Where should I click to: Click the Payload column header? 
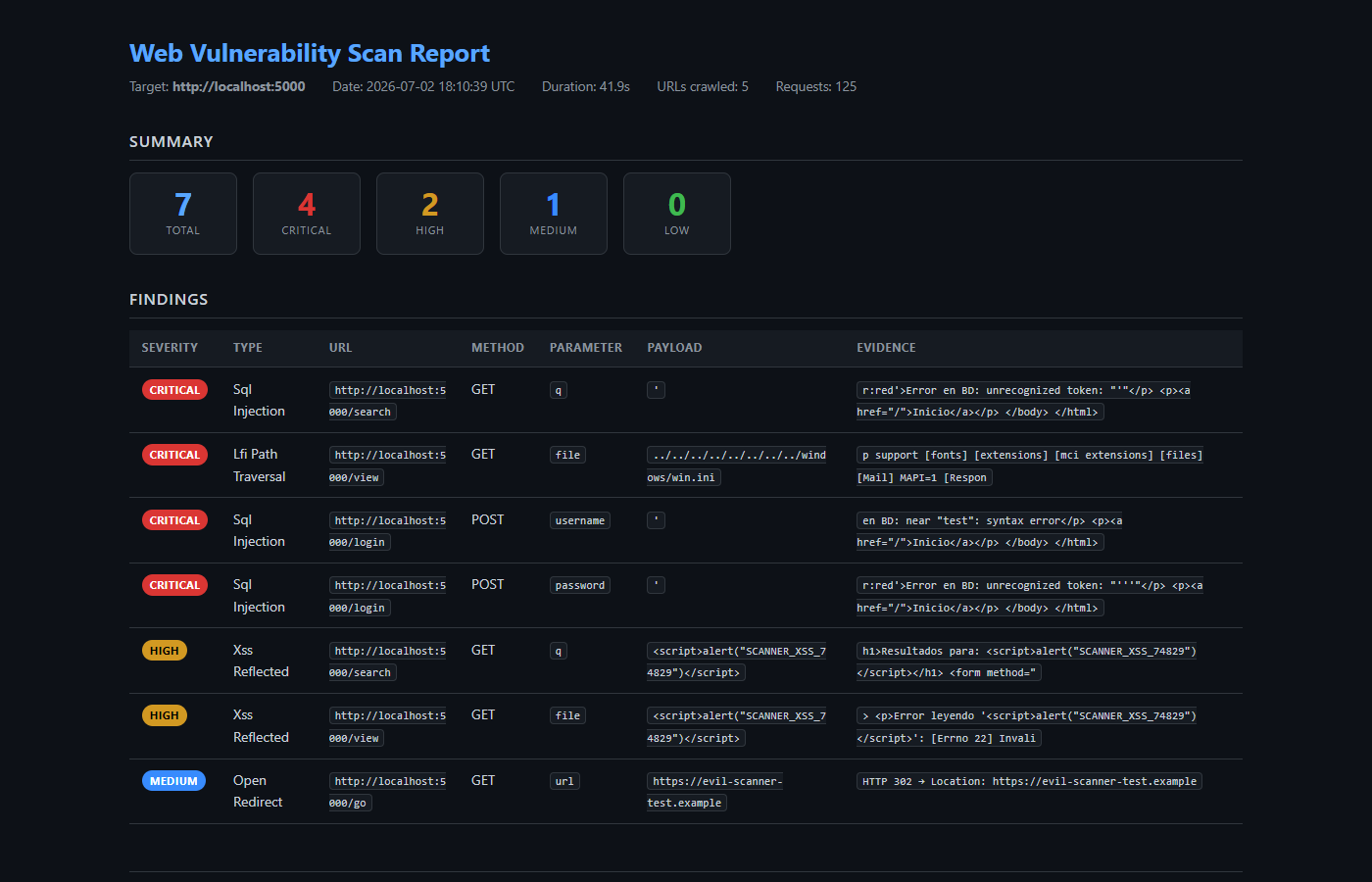674,348
